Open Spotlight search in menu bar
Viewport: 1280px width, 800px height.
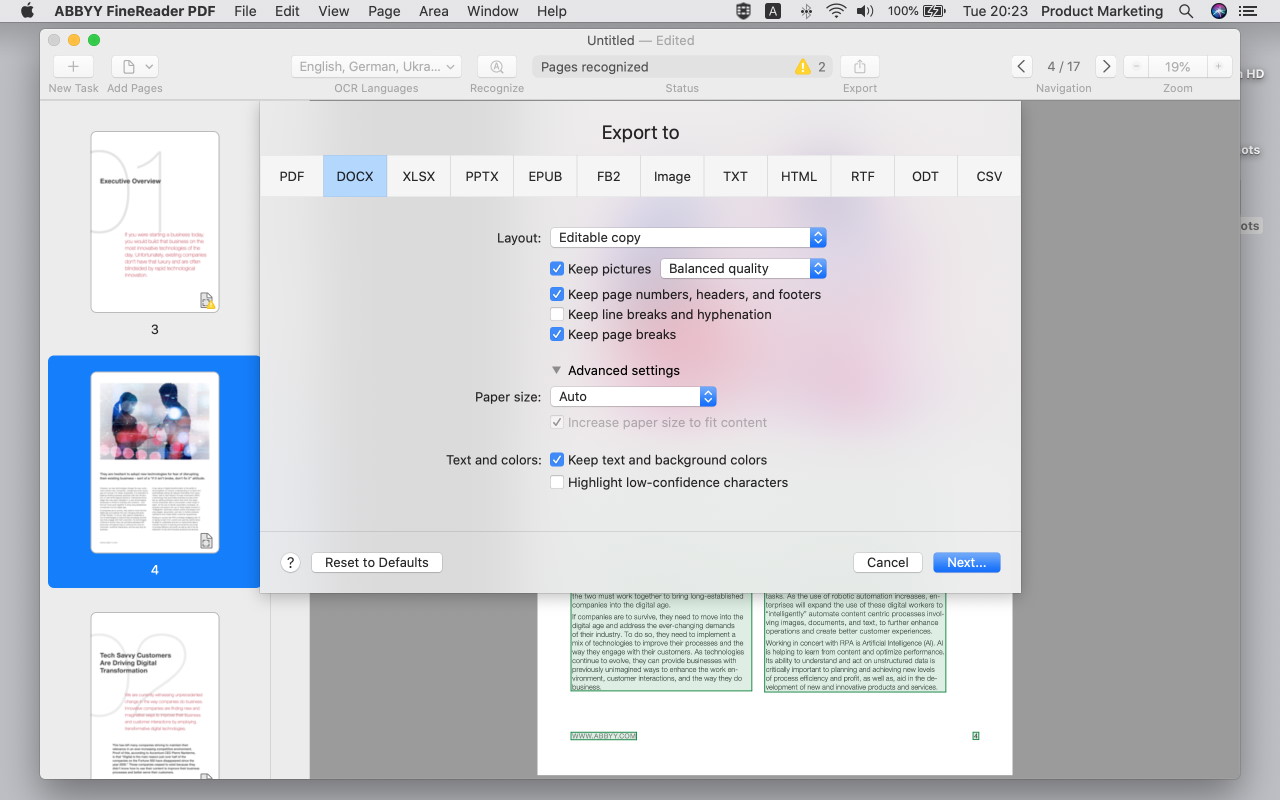tap(1185, 12)
